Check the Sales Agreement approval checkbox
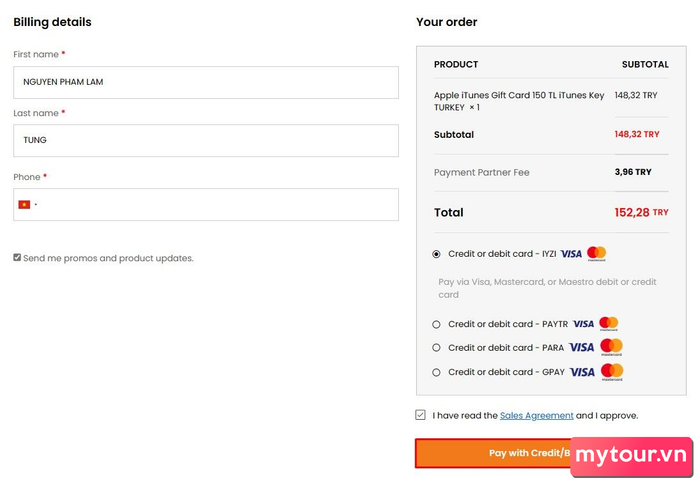The width and height of the screenshot is (700, 486). [420, 415]
